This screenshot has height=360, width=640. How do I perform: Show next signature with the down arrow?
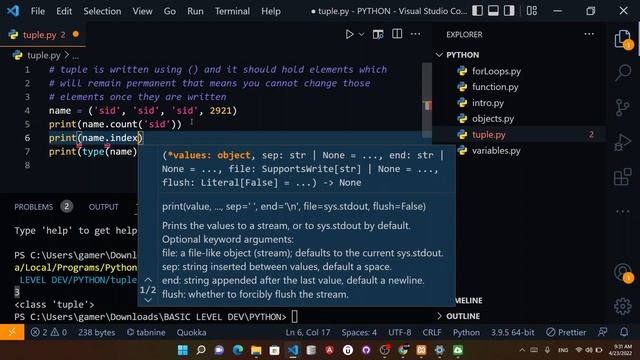click(x=148, y=300)
